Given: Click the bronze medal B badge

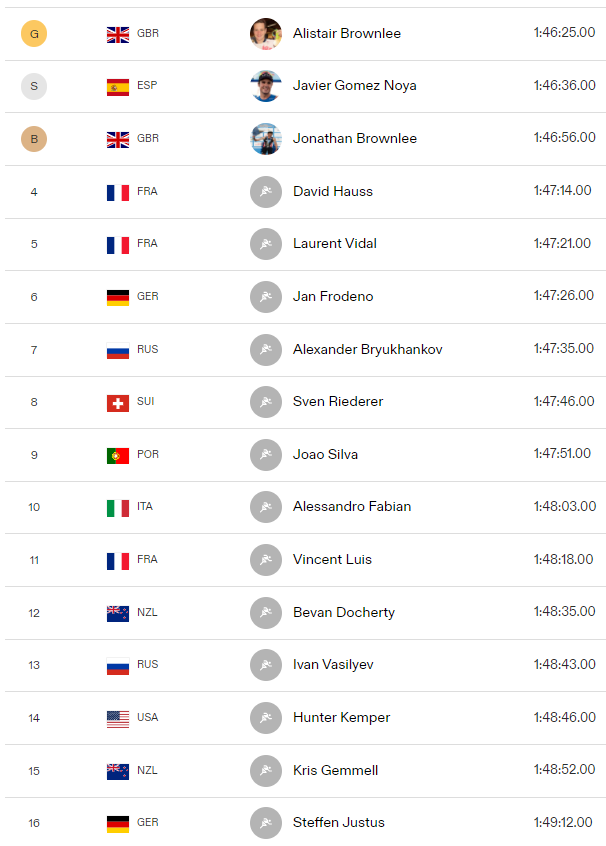Looking at the screenshot, I should [34, 139].
